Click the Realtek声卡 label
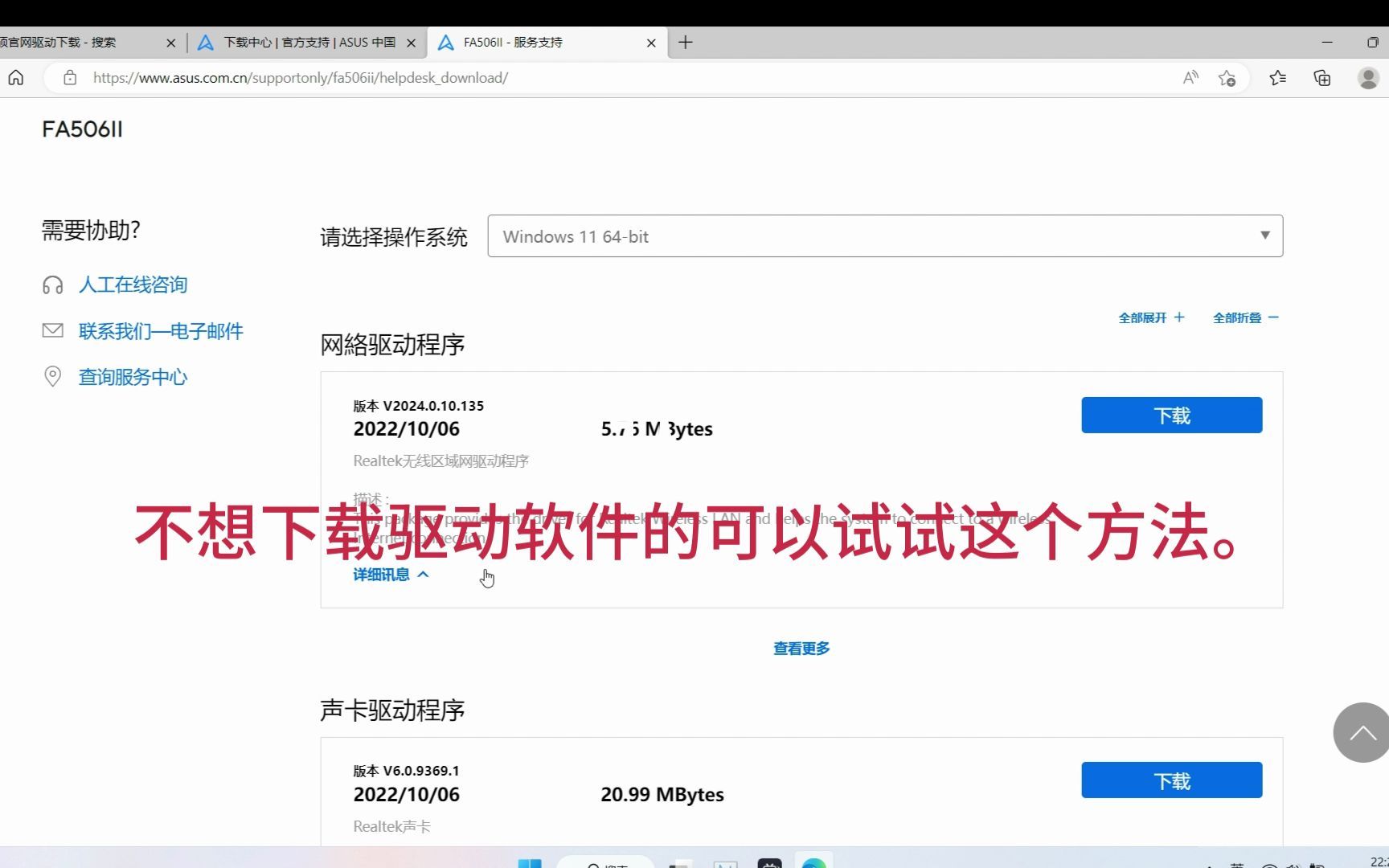1389x868 pixels. (x=391, y=827)
